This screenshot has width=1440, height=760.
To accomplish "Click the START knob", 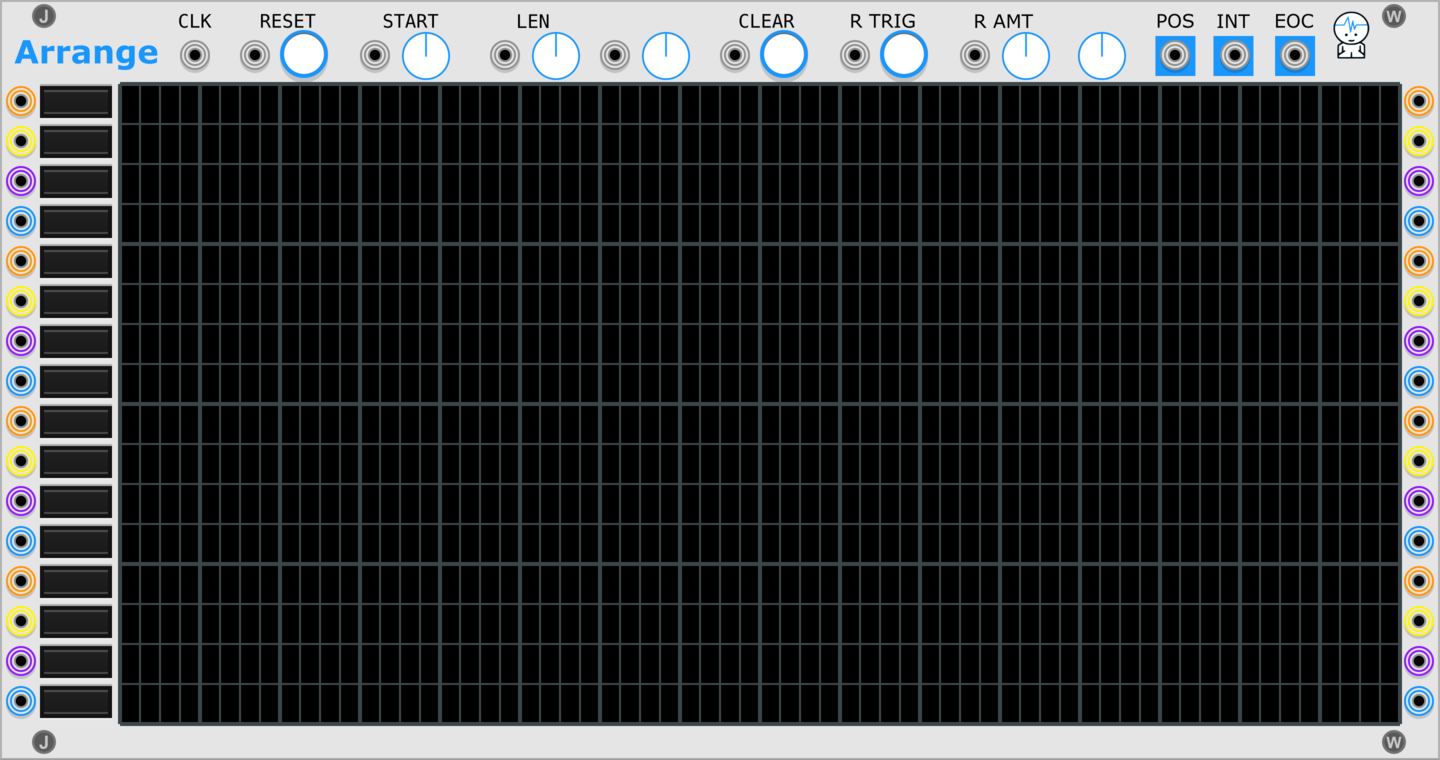I will tap(426, 56).
